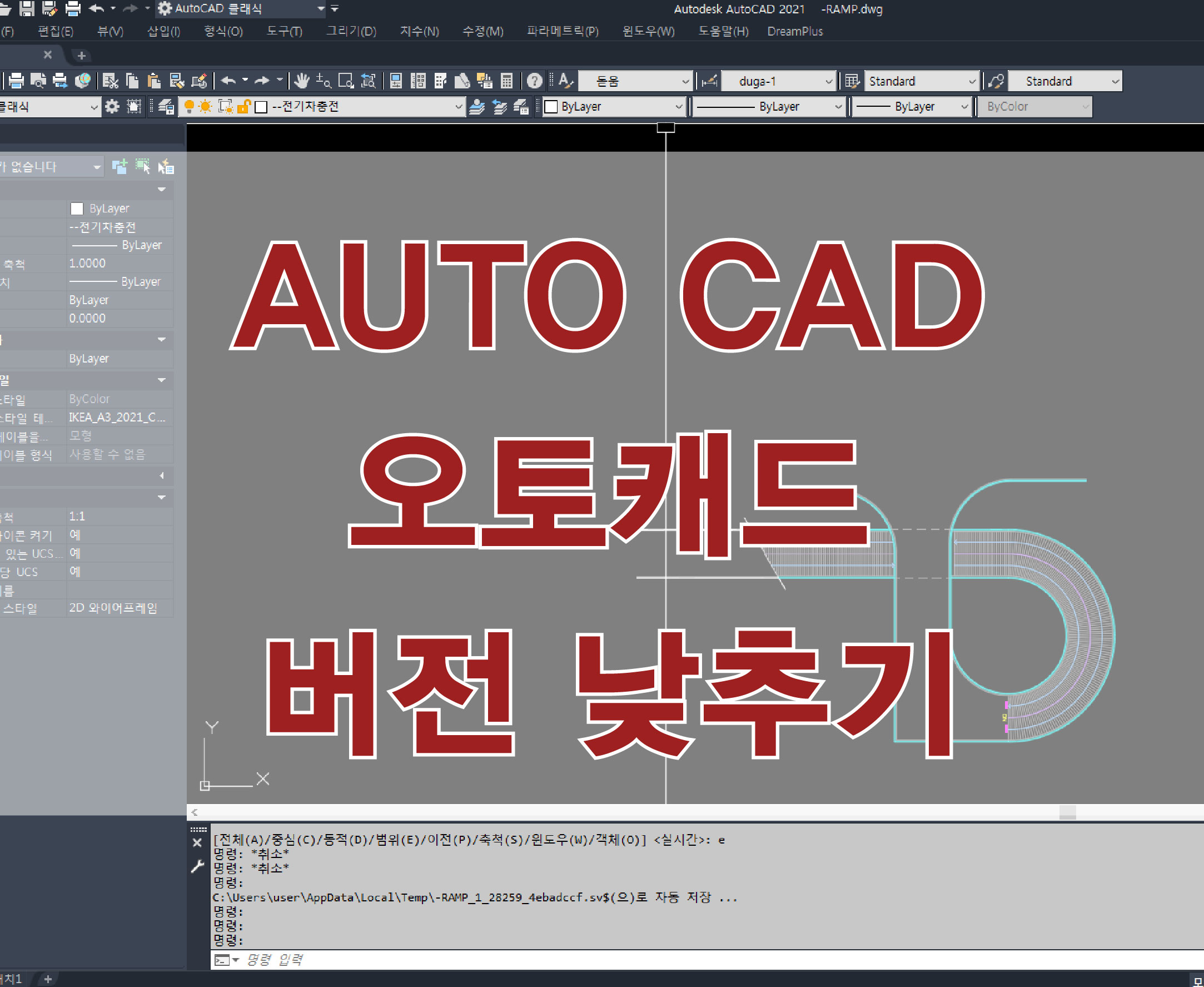Click the Match Properties brush icon
The width and height of the screenshot is (1204, 987).
point(177,81)
